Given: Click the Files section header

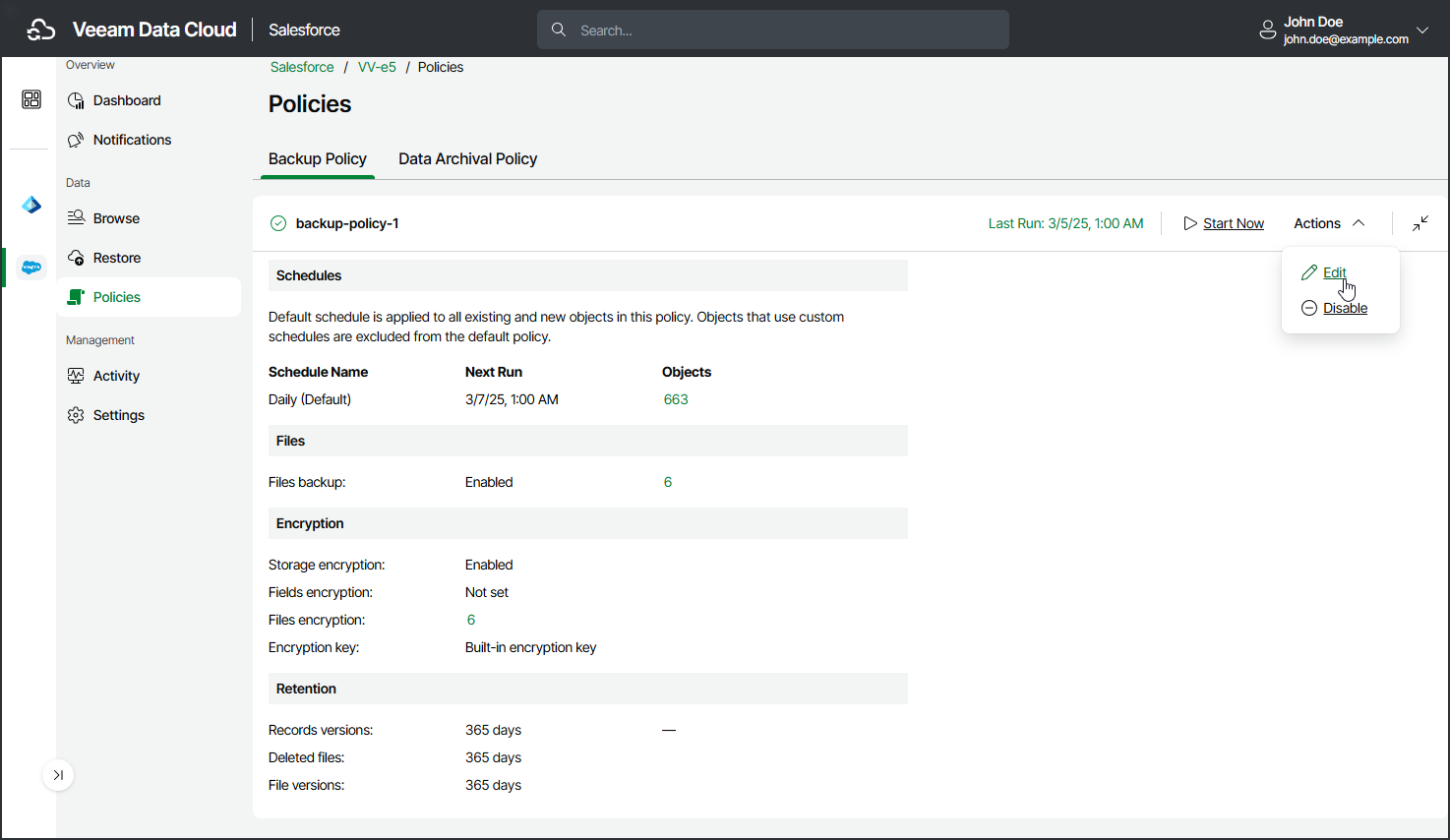Looking at the screenshot, I should (x=588, y=441).
